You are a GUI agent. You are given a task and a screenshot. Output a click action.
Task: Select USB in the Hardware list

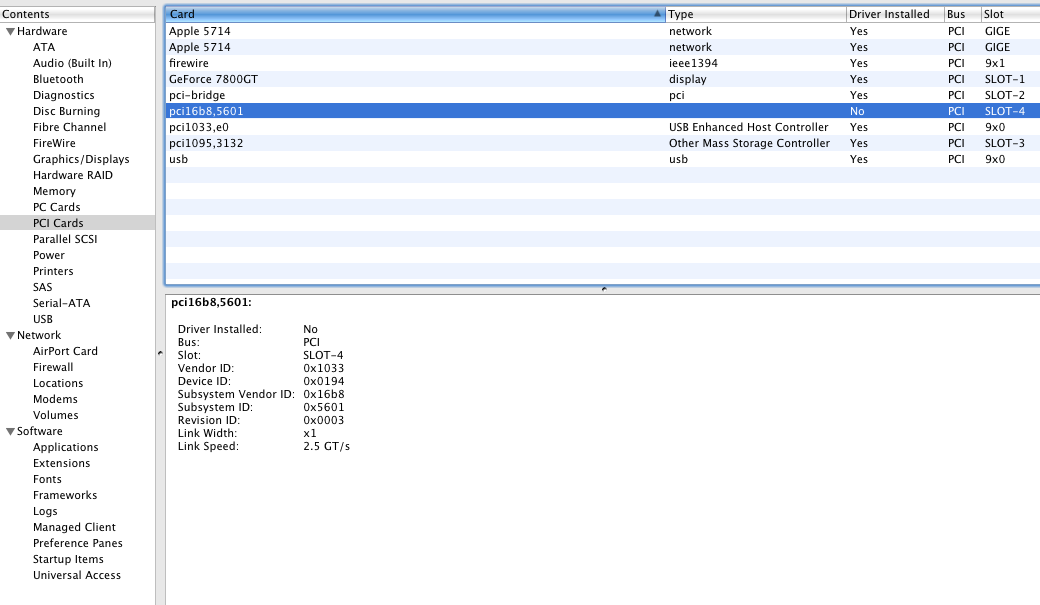(x=43, y=319)
